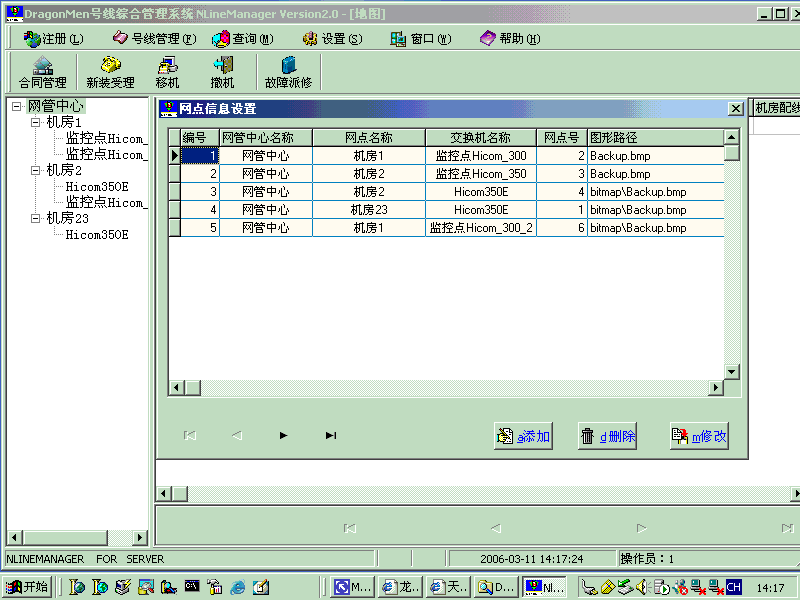Click the 撤机 toolbar icon
The height and width of the screenshot is (600, 800).
tap(222, 72)
